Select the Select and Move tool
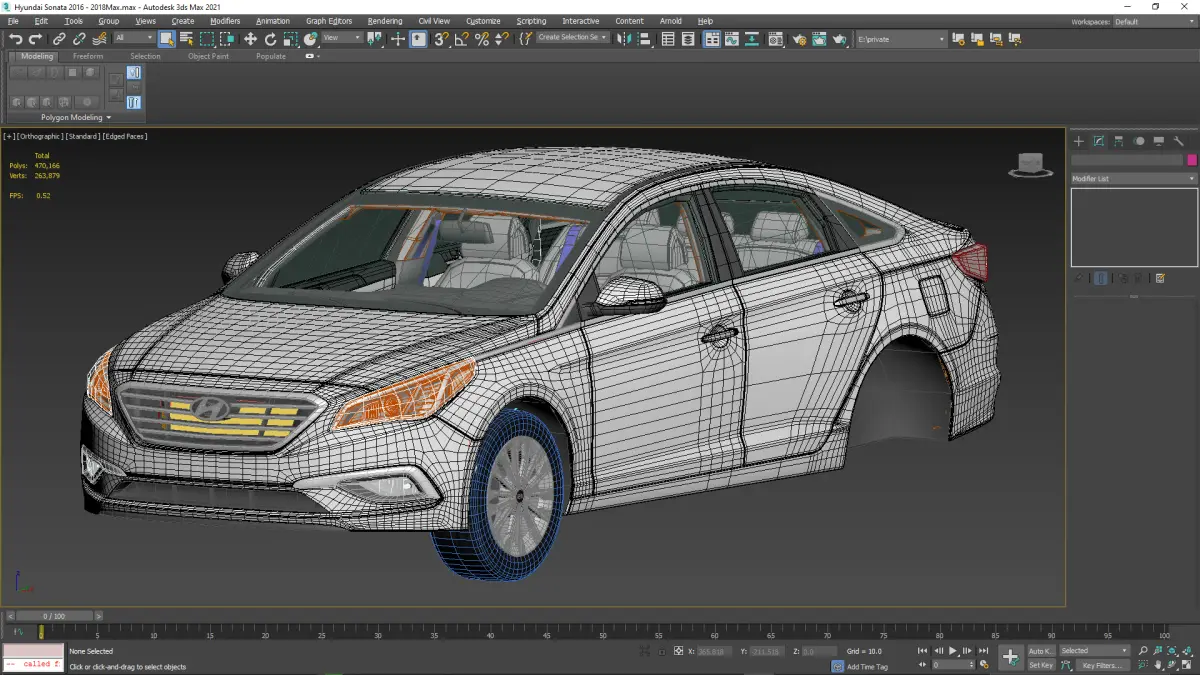This screenshot has height=675, width=1200. click(x=250, y=39)
